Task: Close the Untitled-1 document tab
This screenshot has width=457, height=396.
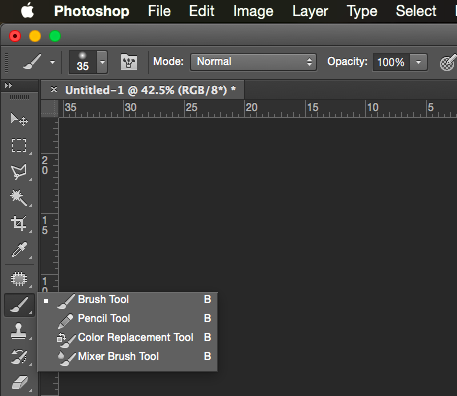Action: pos(54,89)
